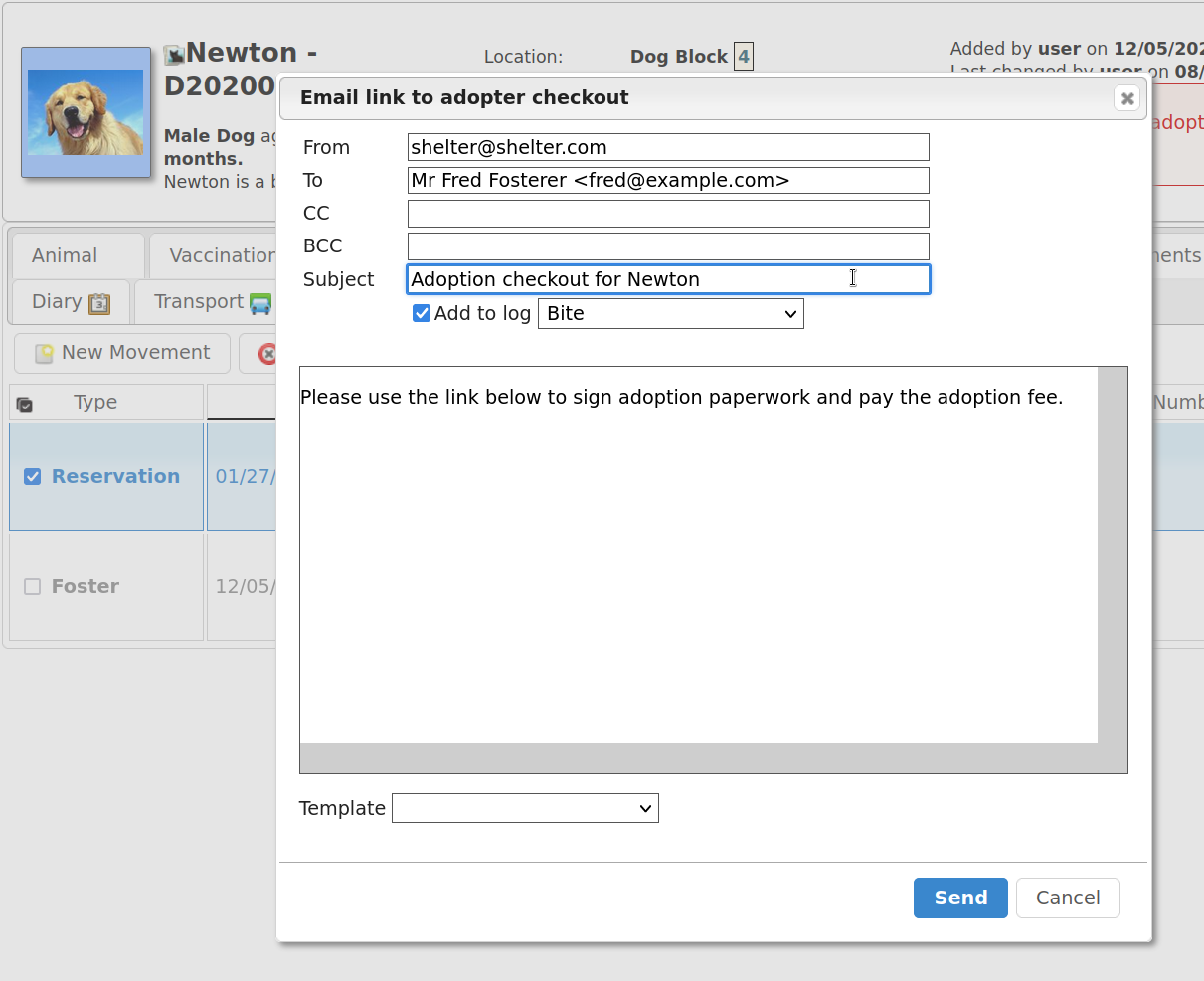Viewport: 1204px width, 981px height.
Task: Click the Type column header
Action: [95, 402]
